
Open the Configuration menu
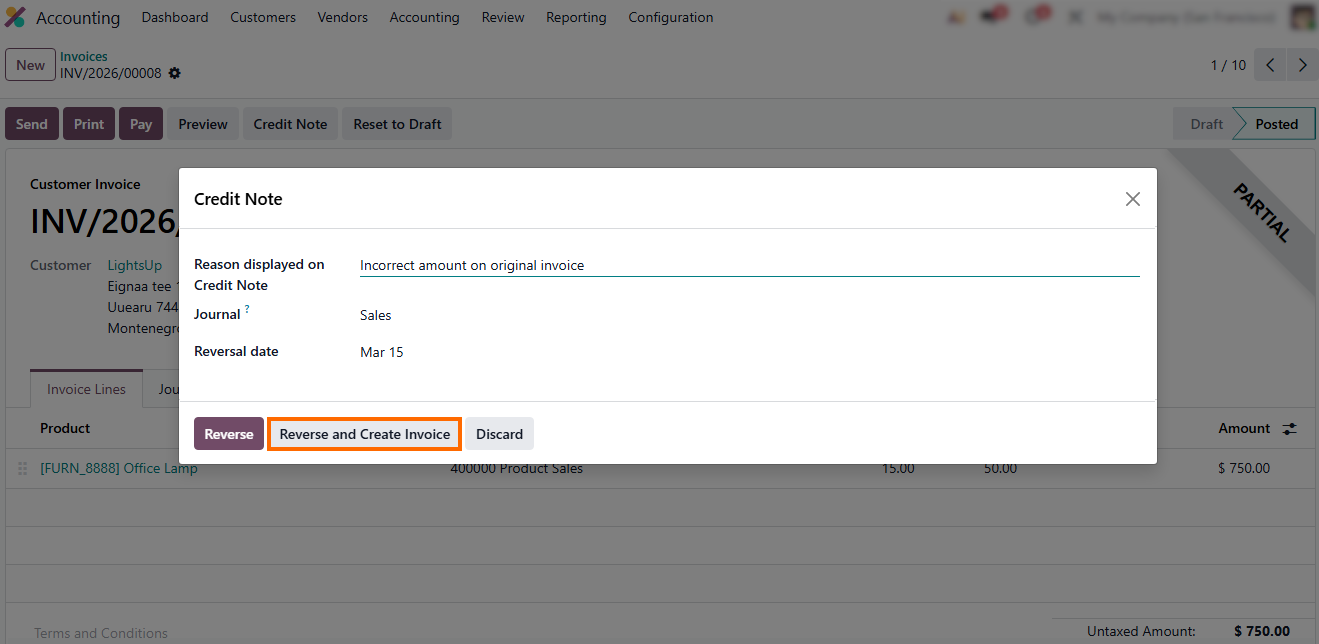tap(670, 17)
